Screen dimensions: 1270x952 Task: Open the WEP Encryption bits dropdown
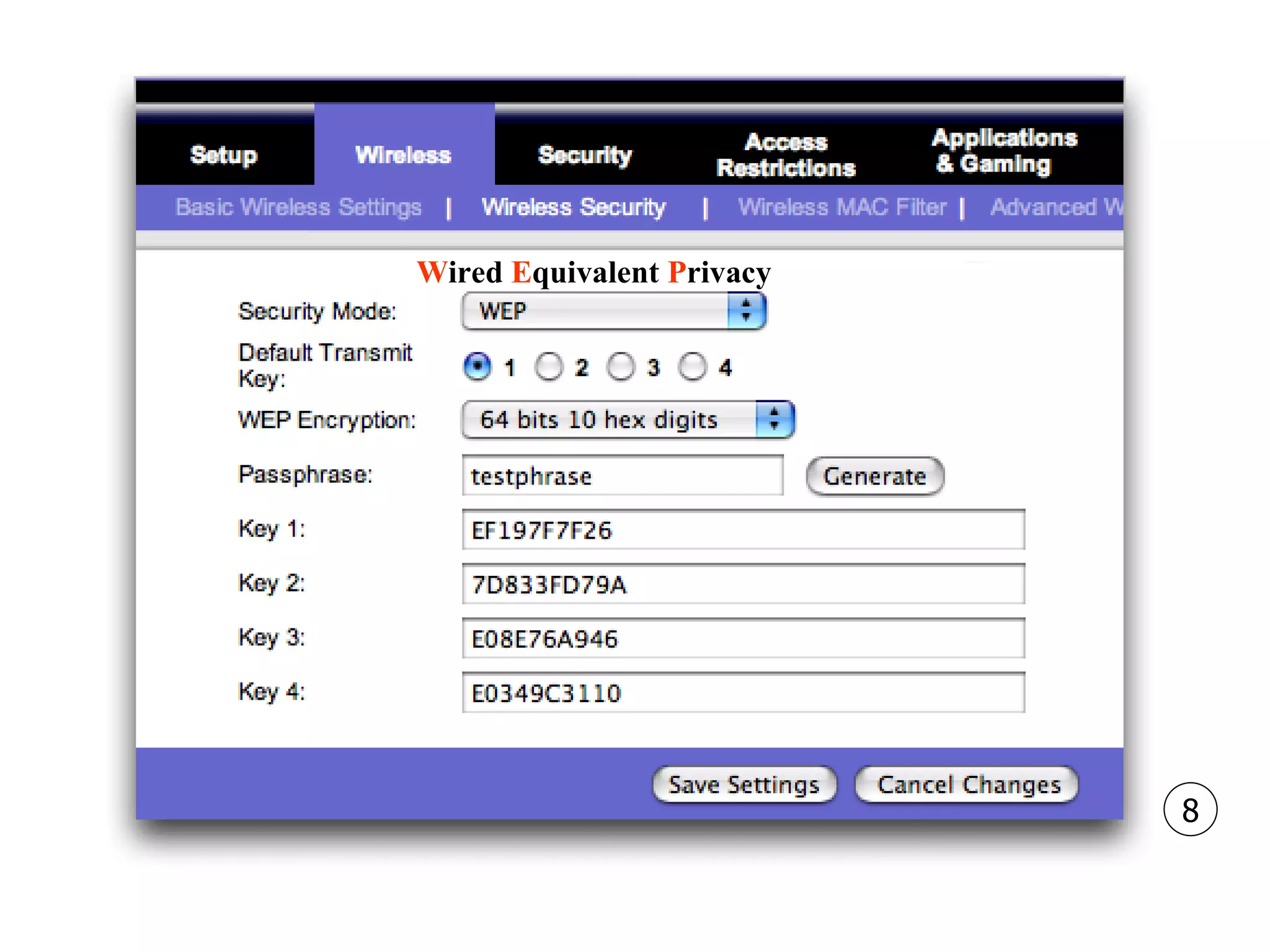click(608, 420)
